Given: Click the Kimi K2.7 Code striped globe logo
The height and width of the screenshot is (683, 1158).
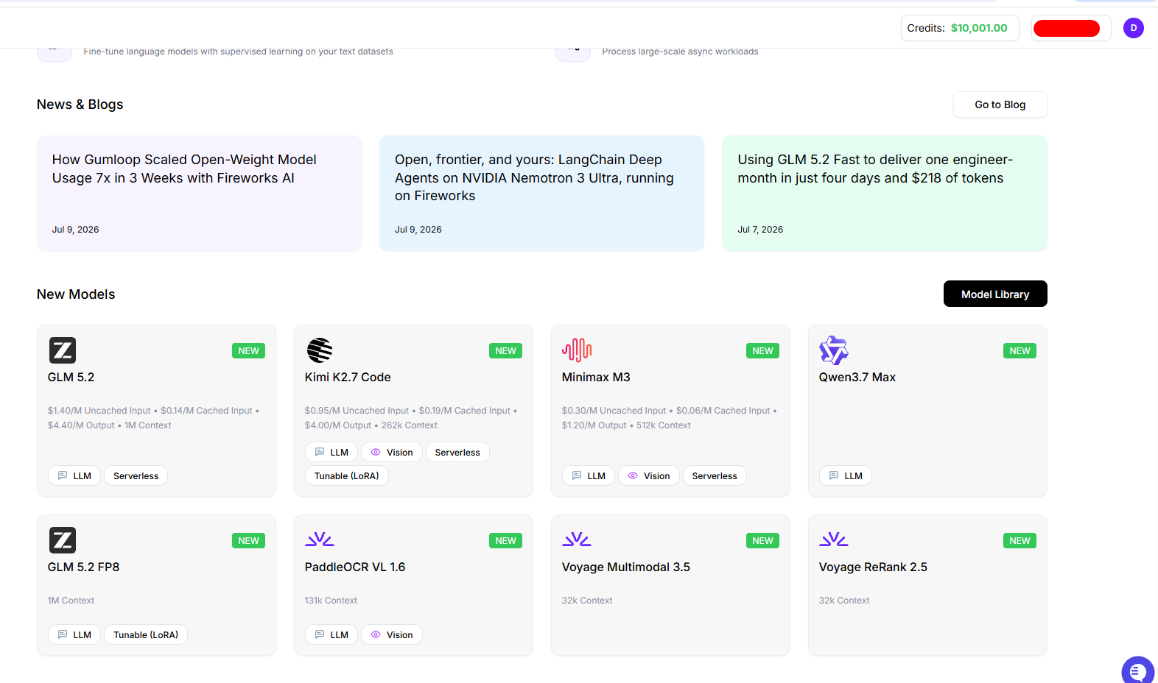Looking at the screenshot, I should (x=319, y=350).
